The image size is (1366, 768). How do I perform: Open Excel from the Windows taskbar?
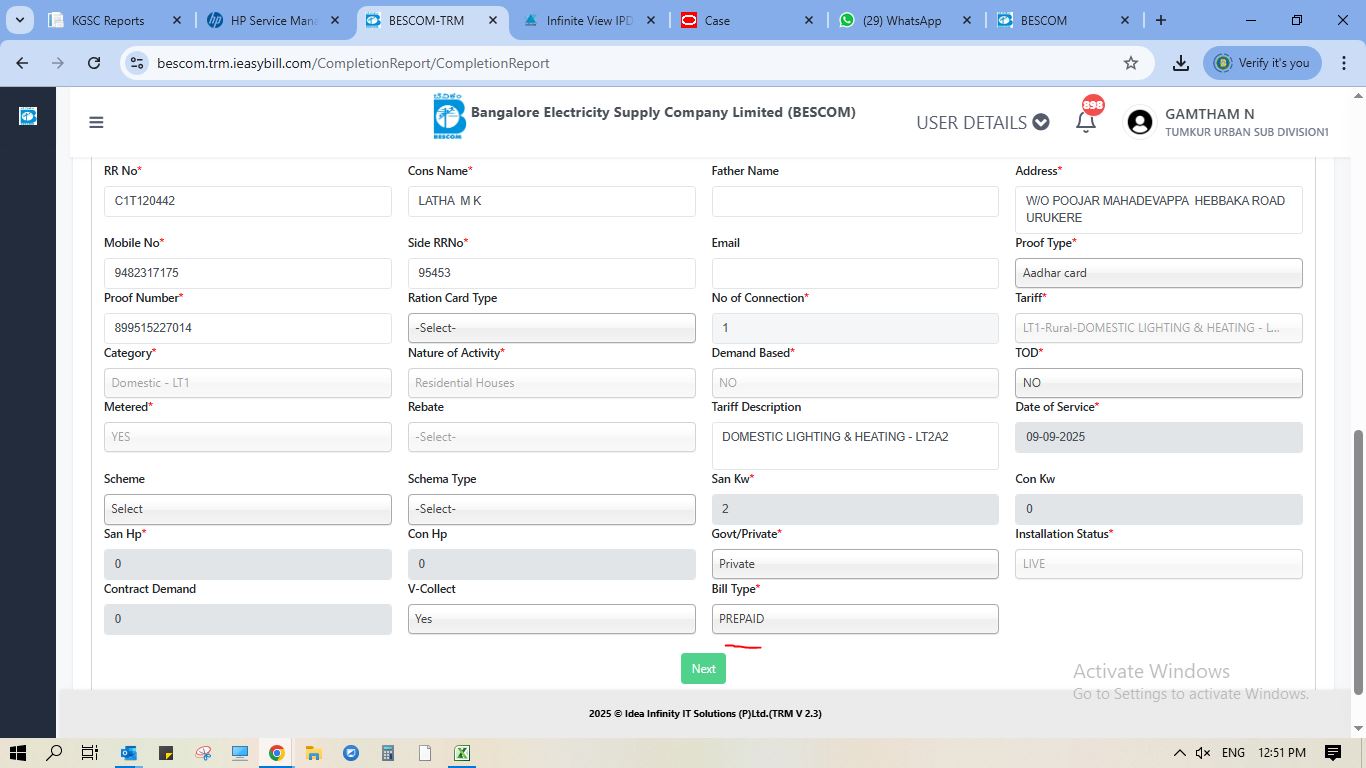point(461,753)
